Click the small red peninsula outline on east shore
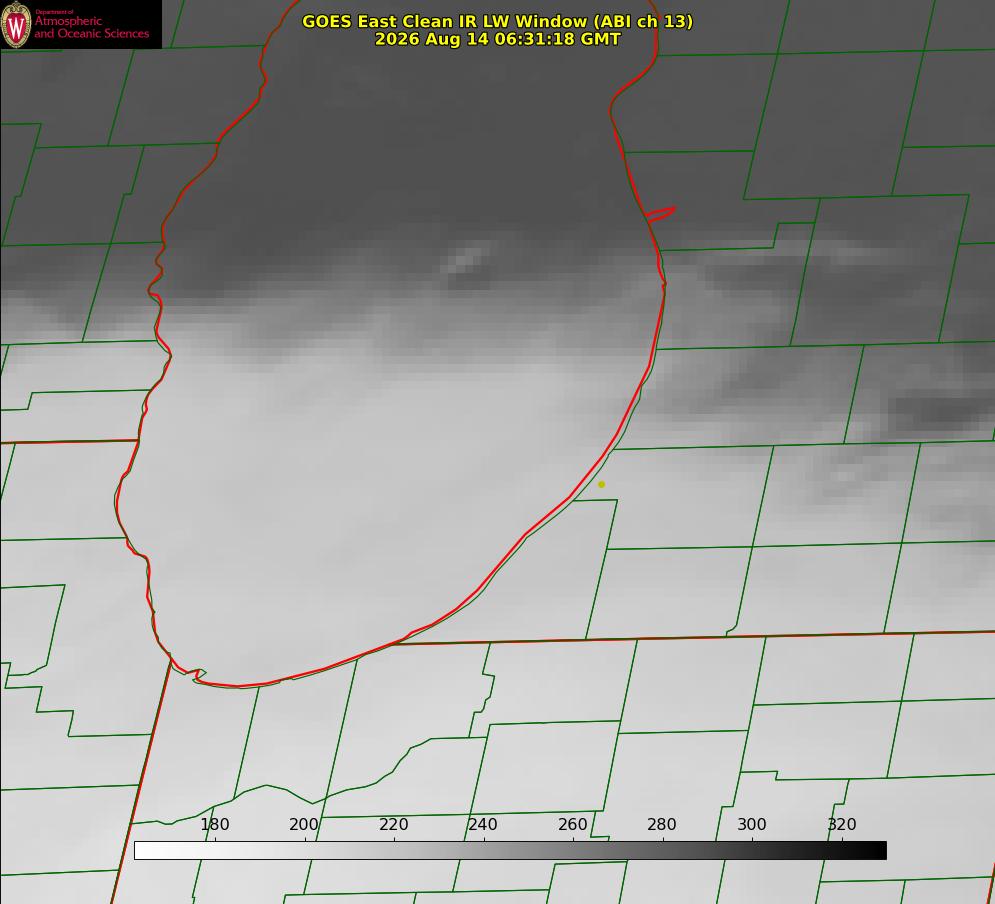 tap(660, 214)
